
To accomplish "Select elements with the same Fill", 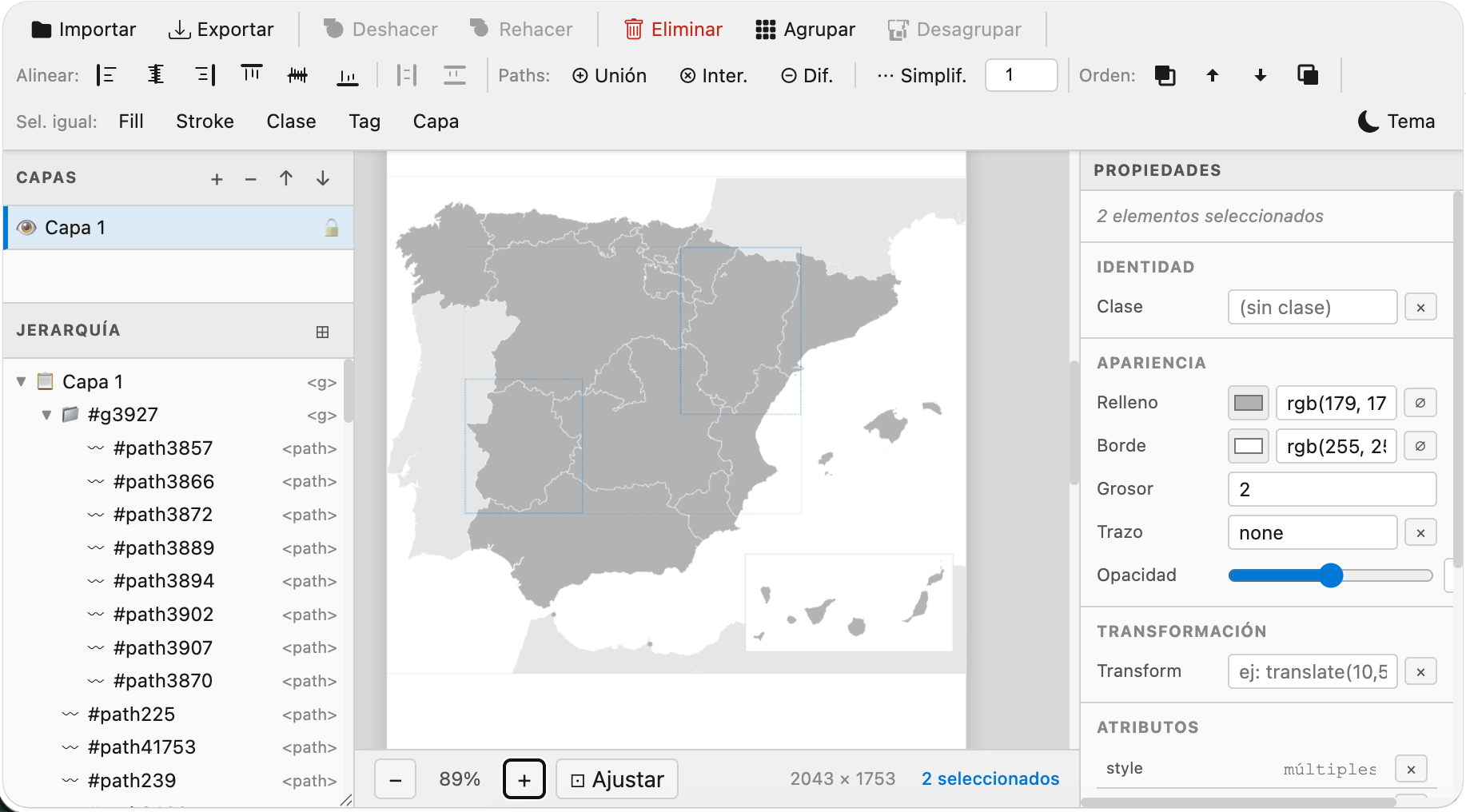I will tap(131, 121).
